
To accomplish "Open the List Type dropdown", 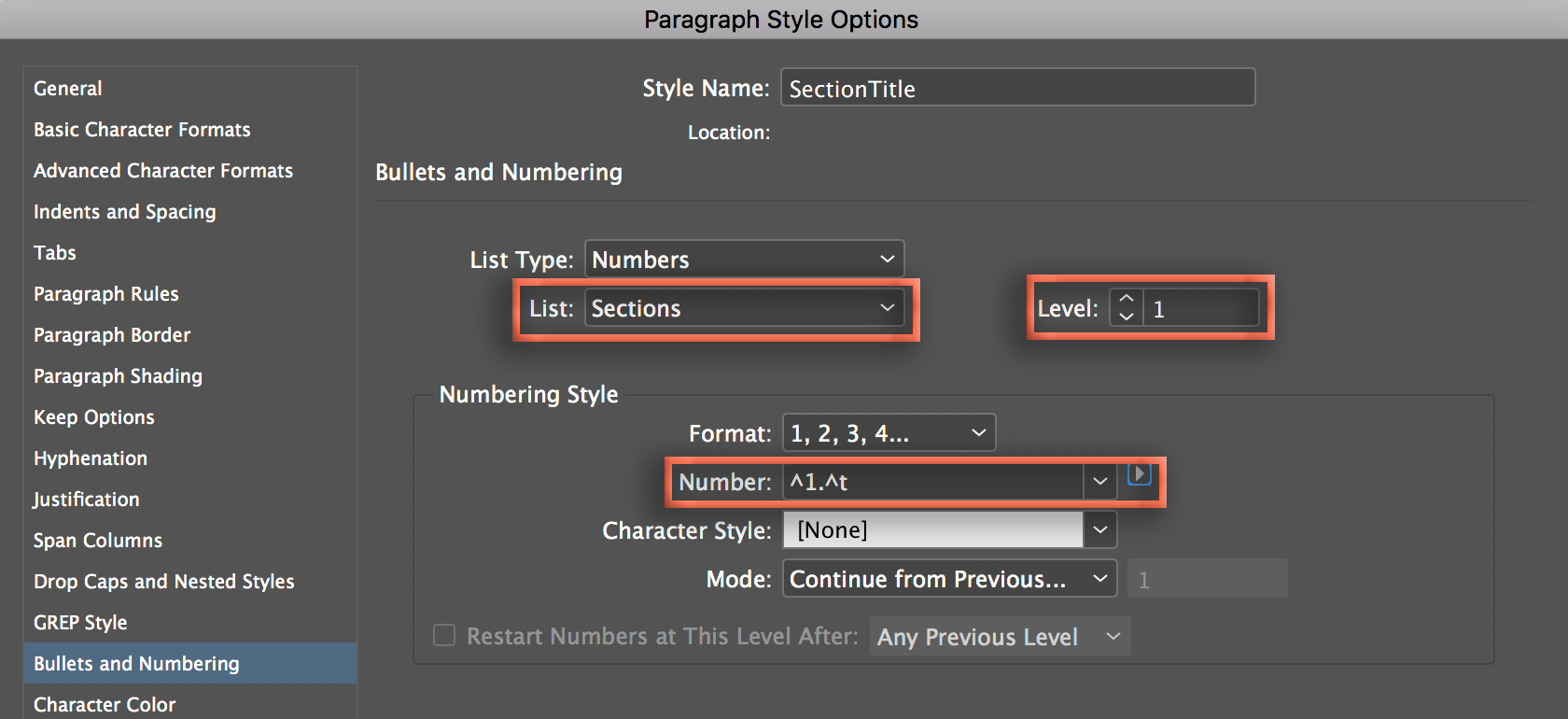I will (744, 260).
